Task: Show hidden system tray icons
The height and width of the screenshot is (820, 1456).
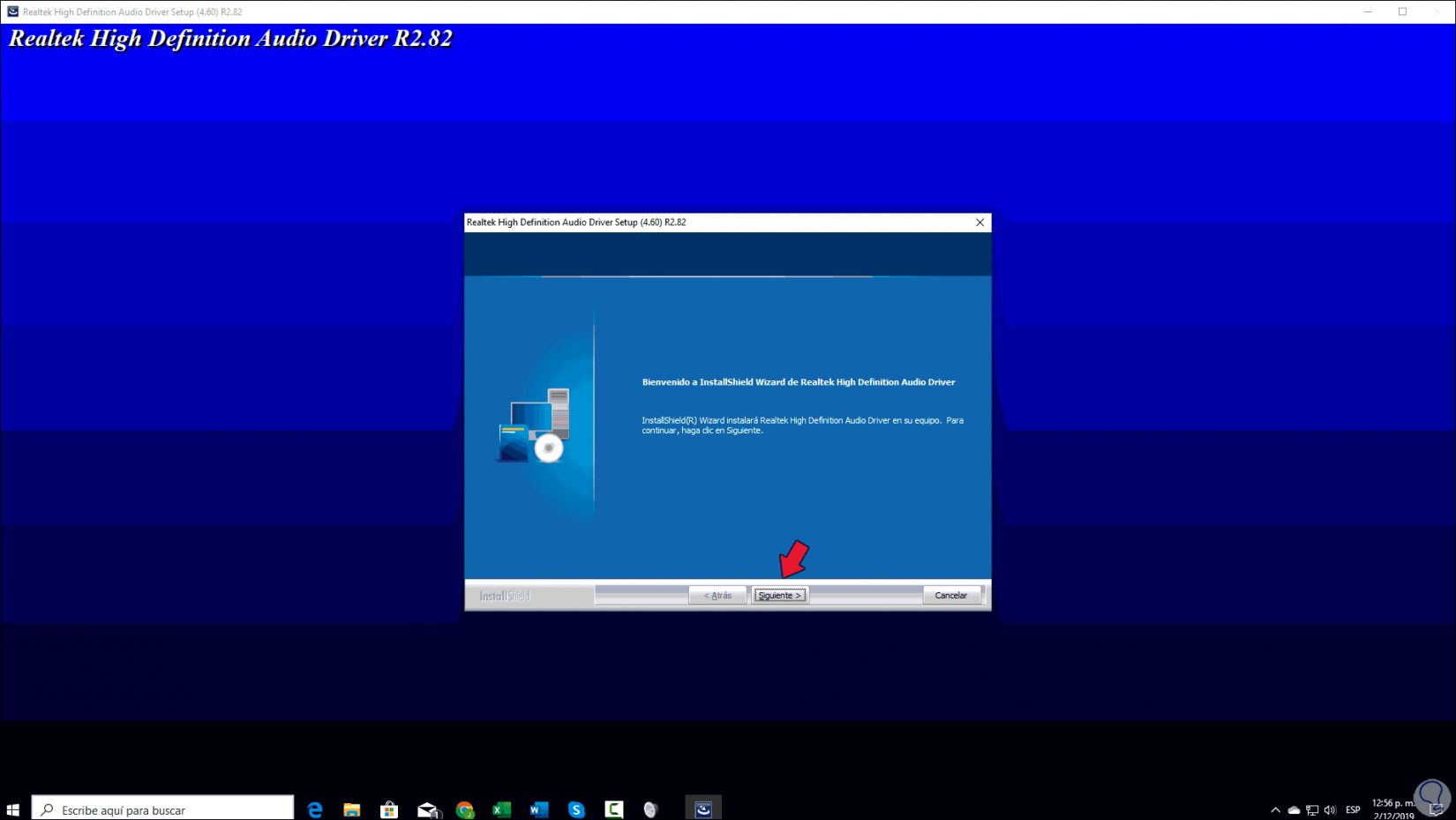Action: (x=1275, y=810)
